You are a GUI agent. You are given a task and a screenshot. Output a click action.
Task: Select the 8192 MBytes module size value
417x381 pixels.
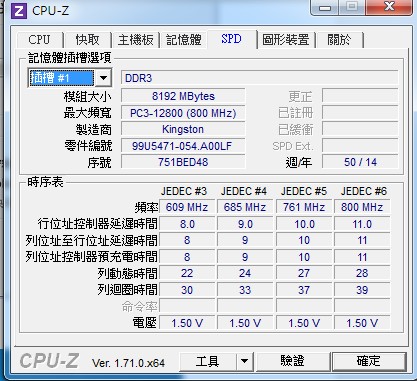point(183,96)
